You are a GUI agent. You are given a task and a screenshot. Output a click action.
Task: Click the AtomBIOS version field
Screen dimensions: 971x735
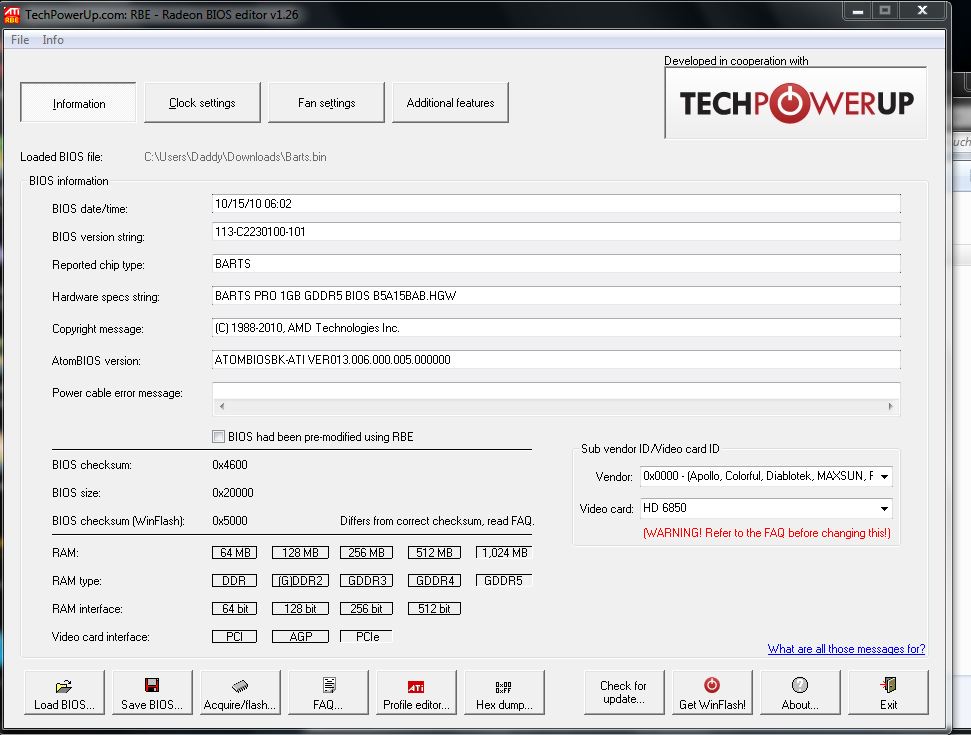[556, 360]
